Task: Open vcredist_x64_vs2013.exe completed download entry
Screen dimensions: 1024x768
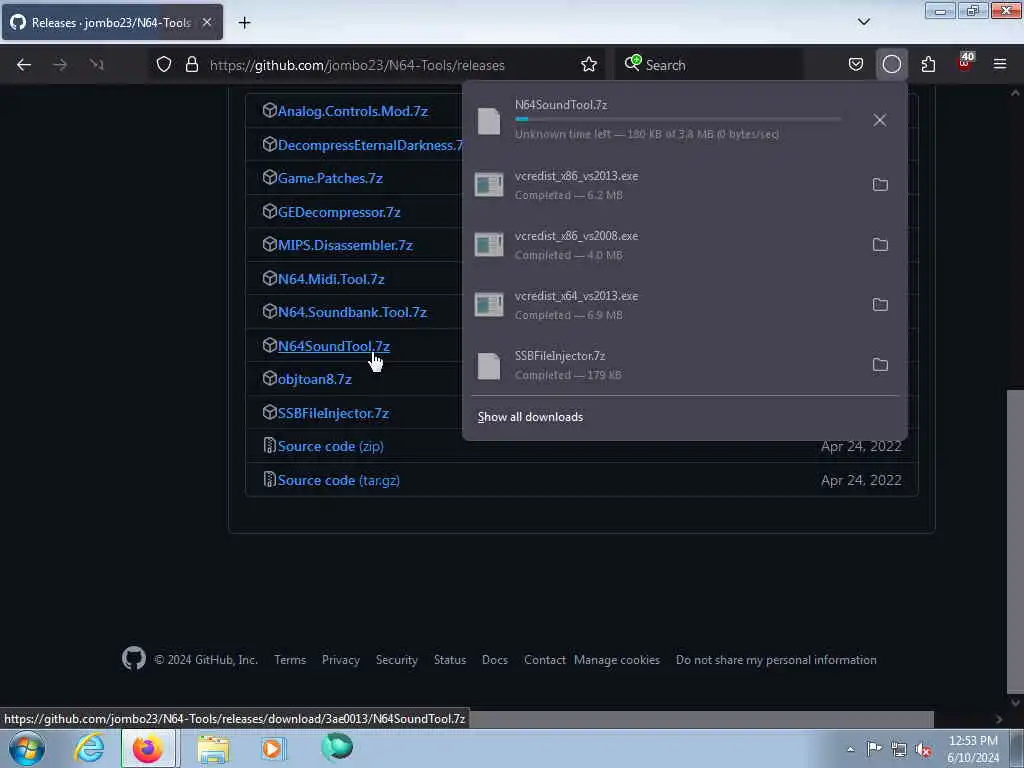Action: tap(666, 305)
